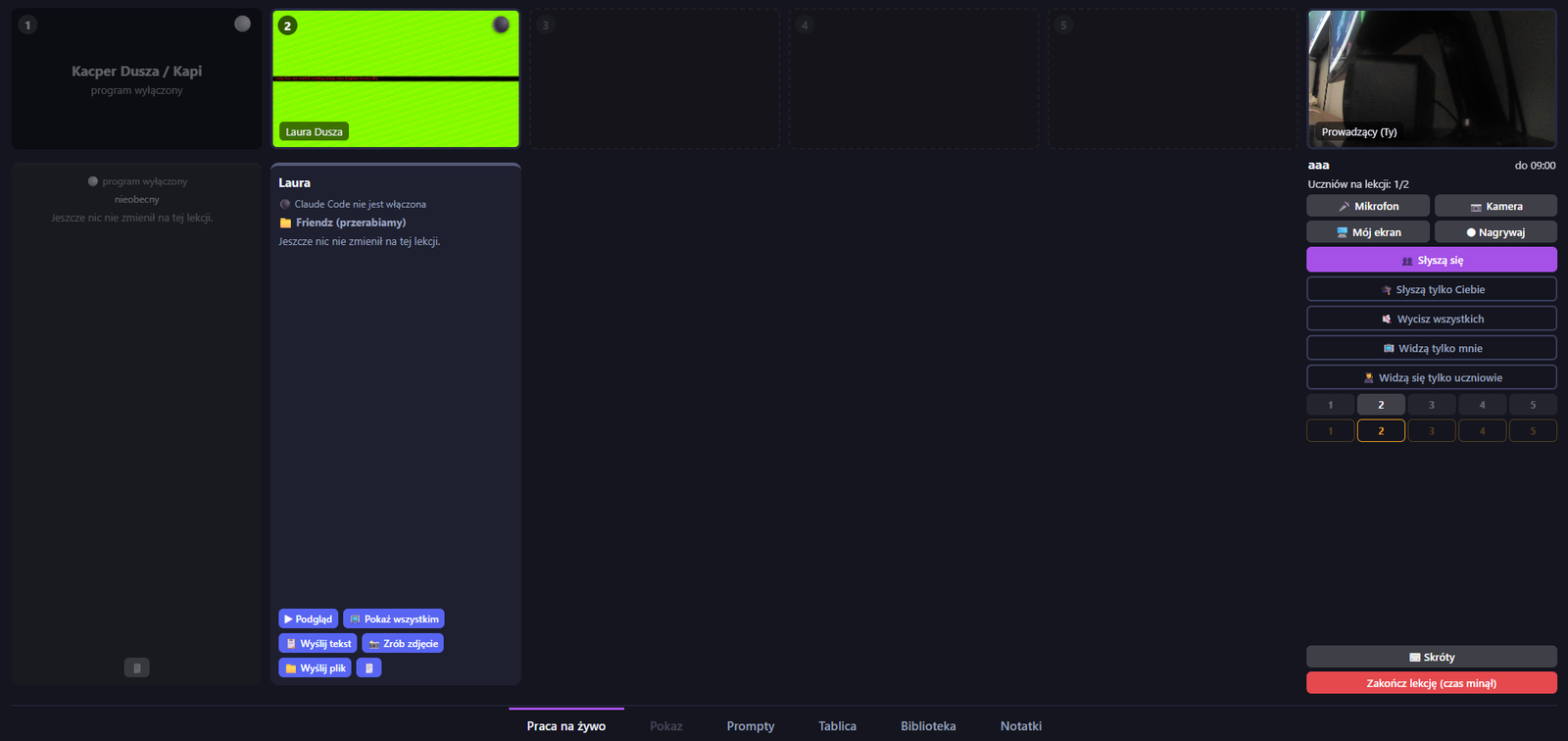Click Pokaż wszystkim button
1568x741 pixels.
394,618
